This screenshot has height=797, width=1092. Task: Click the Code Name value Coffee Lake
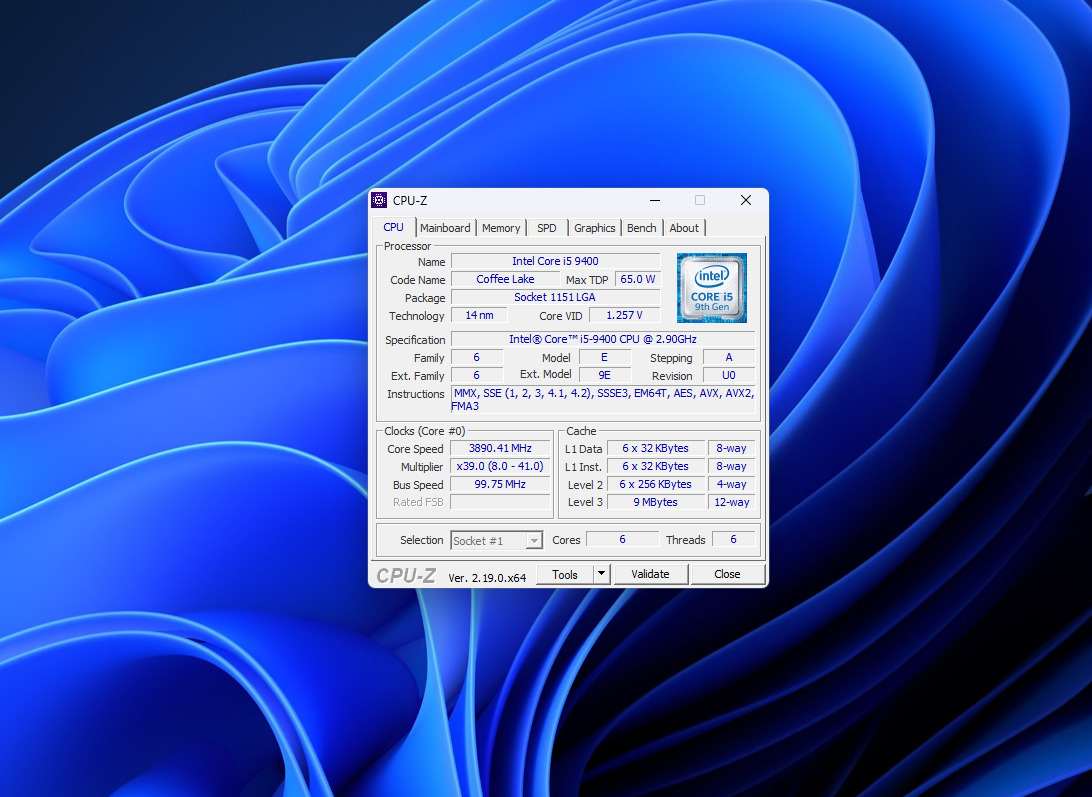505,279
